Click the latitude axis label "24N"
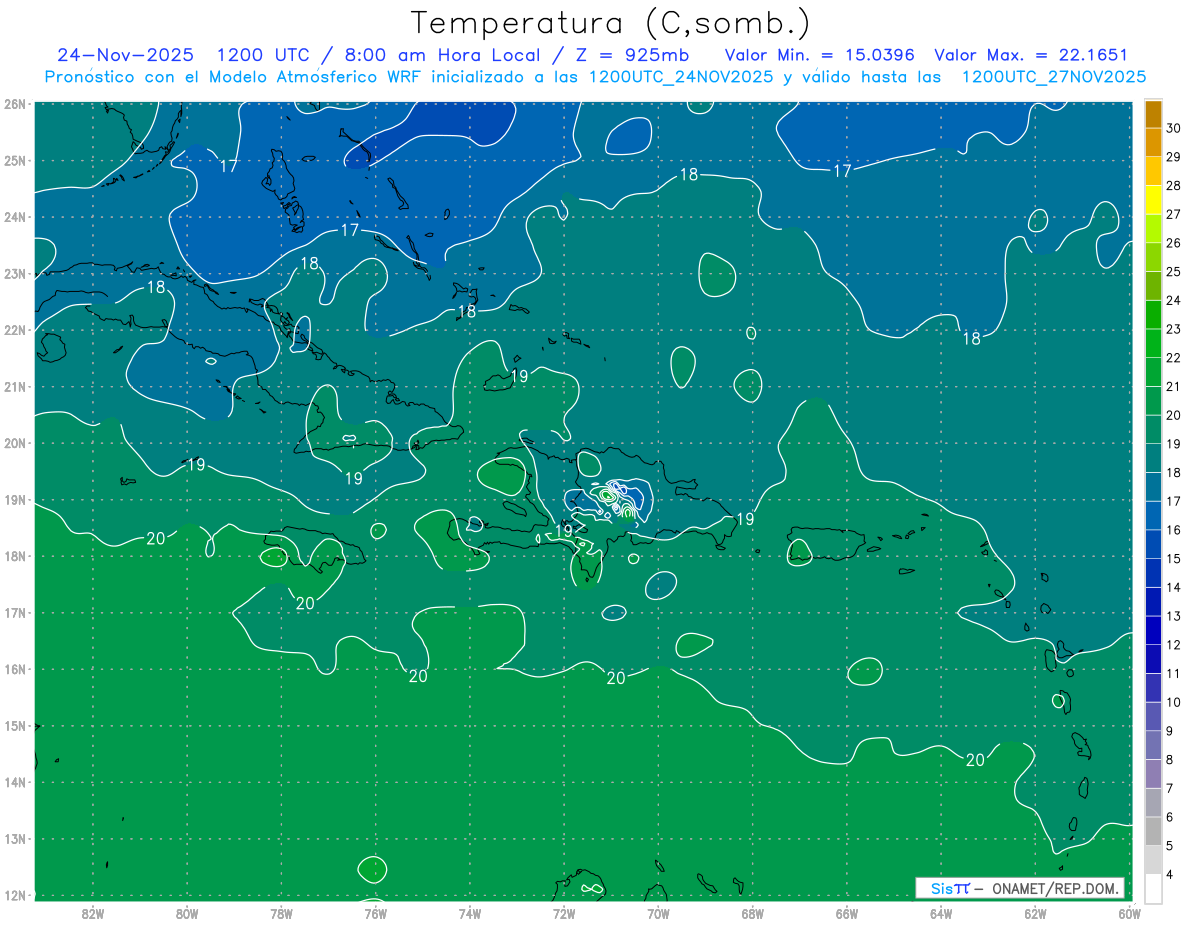The height and width of the screenshot is (927, 1200). (x=15, y=217)
